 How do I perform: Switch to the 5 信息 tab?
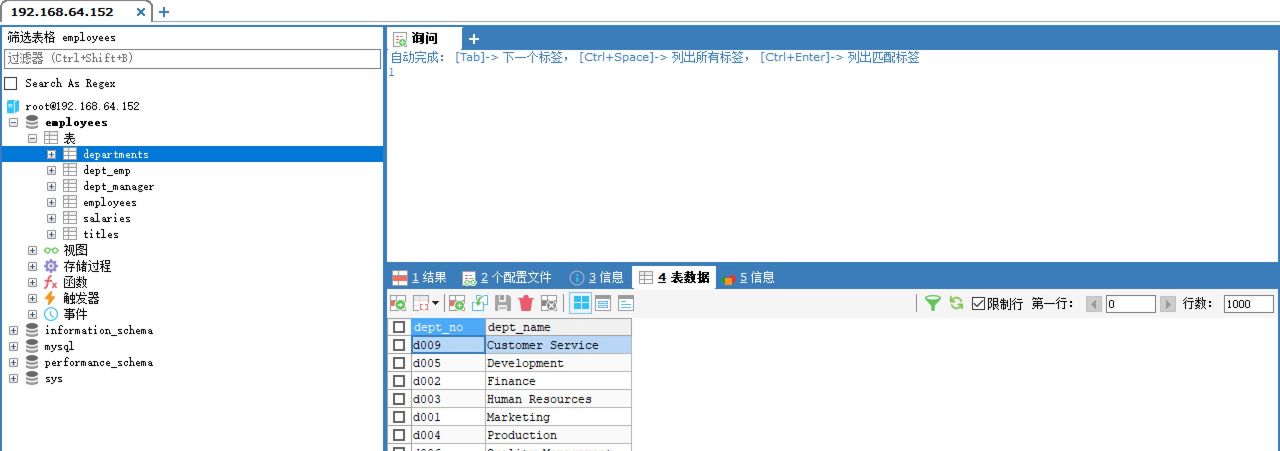[748, 277]
